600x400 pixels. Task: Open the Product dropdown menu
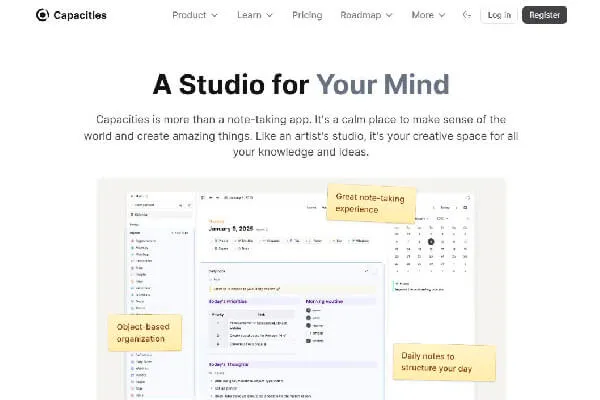[x=195, y=15]
